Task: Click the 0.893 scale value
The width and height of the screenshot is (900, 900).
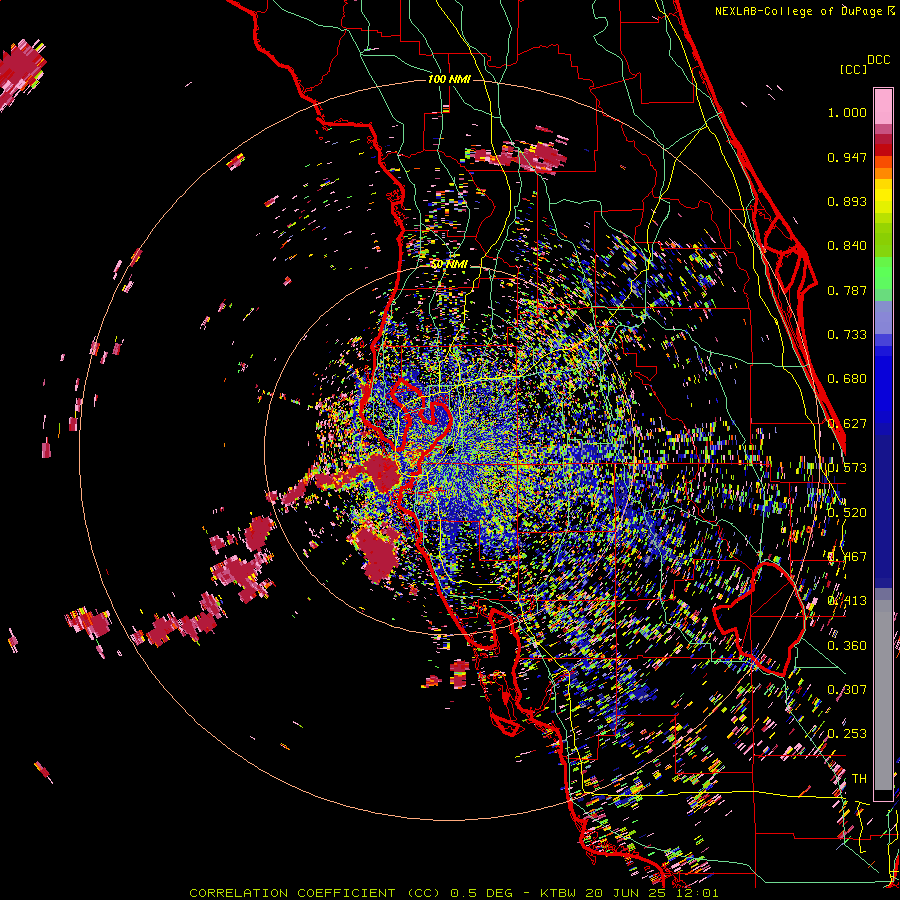Action: (847, 201)
